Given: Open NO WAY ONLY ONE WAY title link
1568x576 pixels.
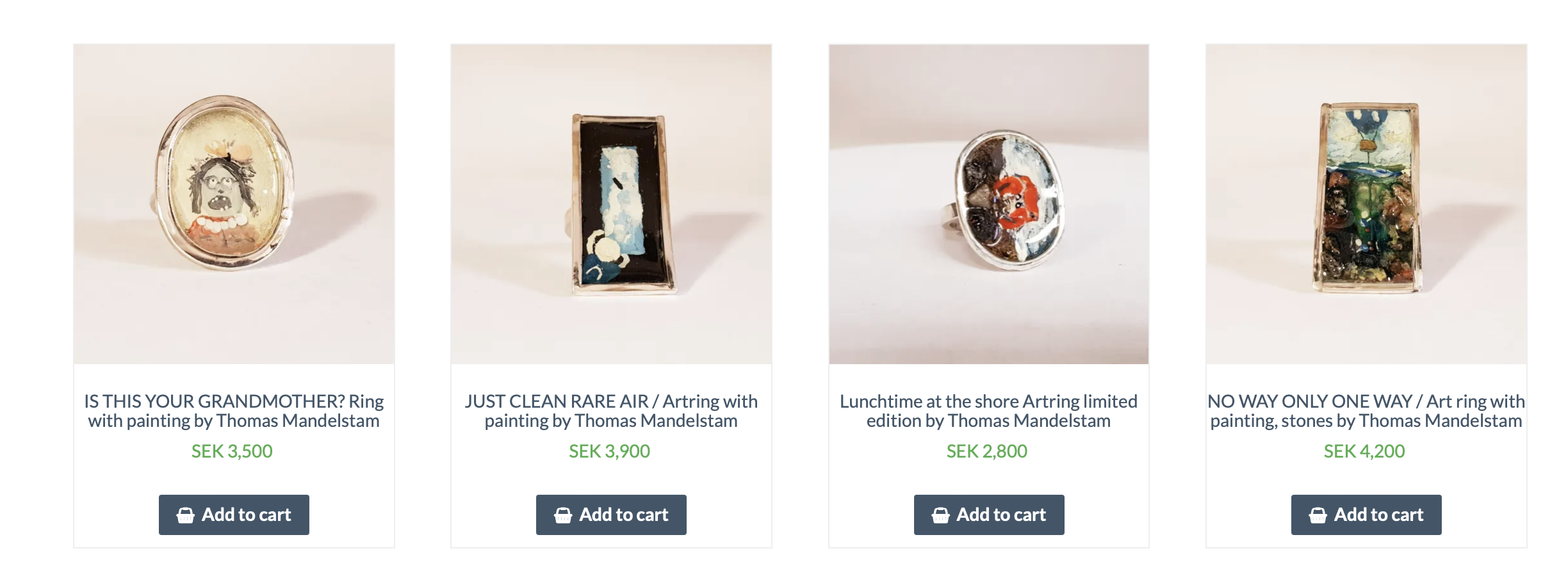Looking at the screenshot, I should (1366, 411).
